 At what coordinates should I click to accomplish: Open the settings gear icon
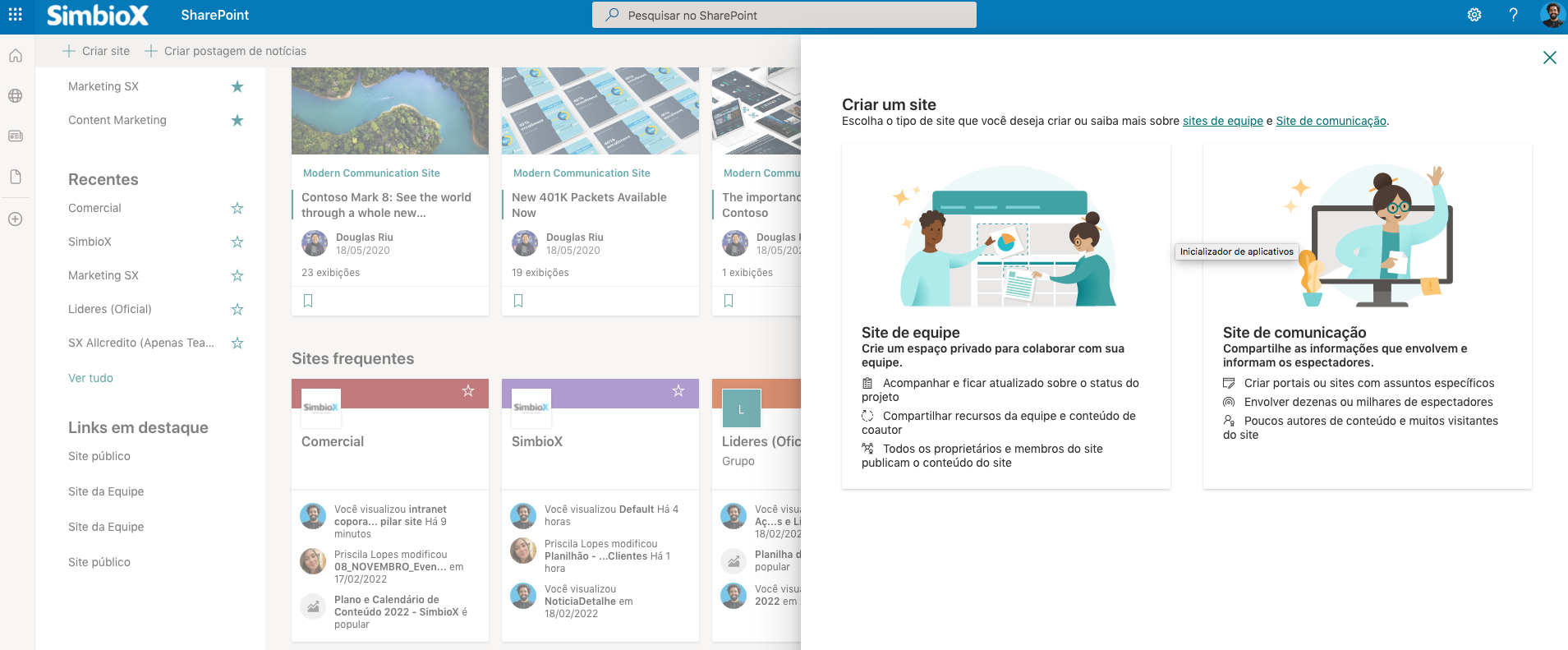[1474, 15]
